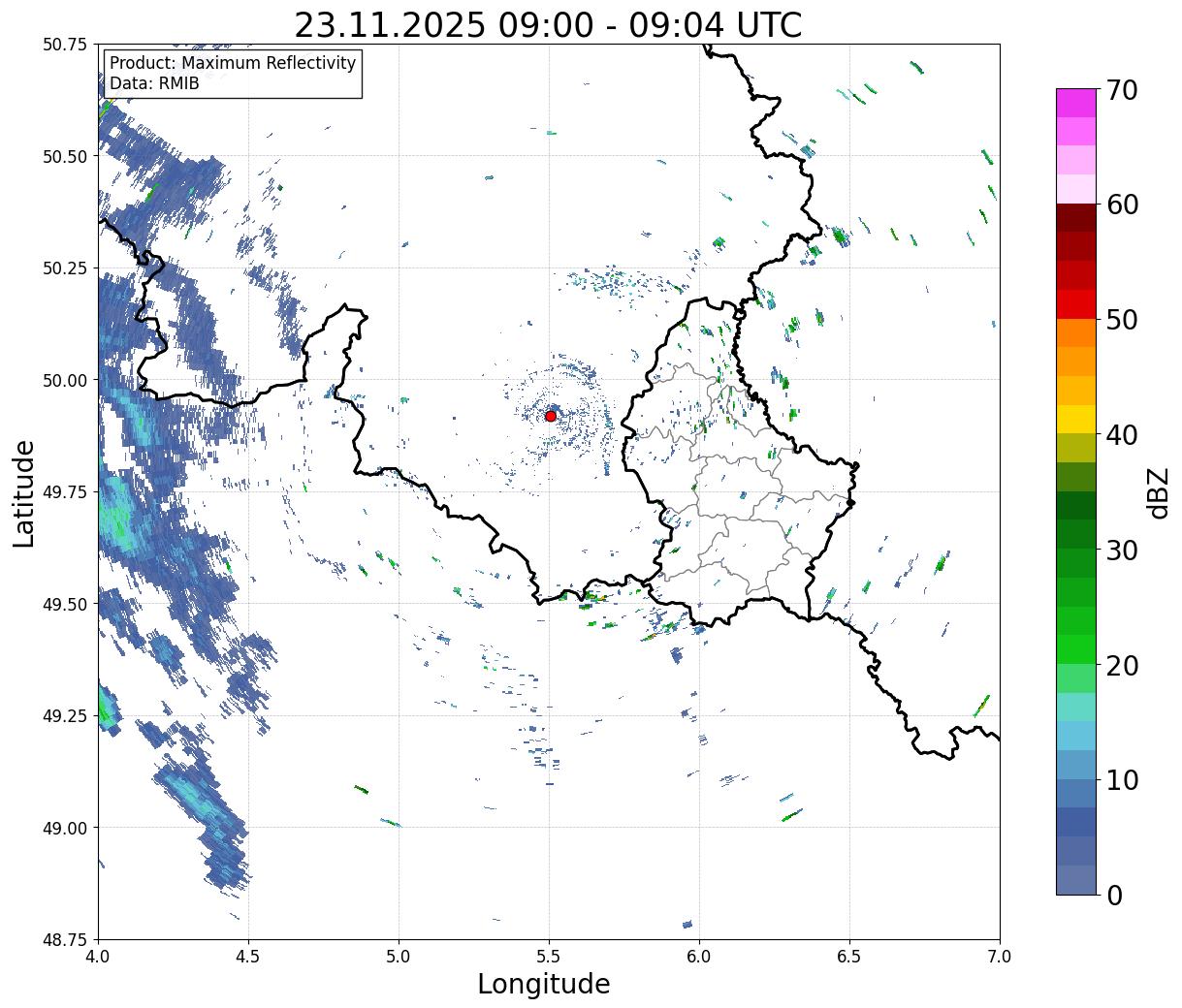Image resolution: width=1182 pixels, height=1008 pixels.
Task: Click the latitude tick label 50.00
Action: click(65, 380)
